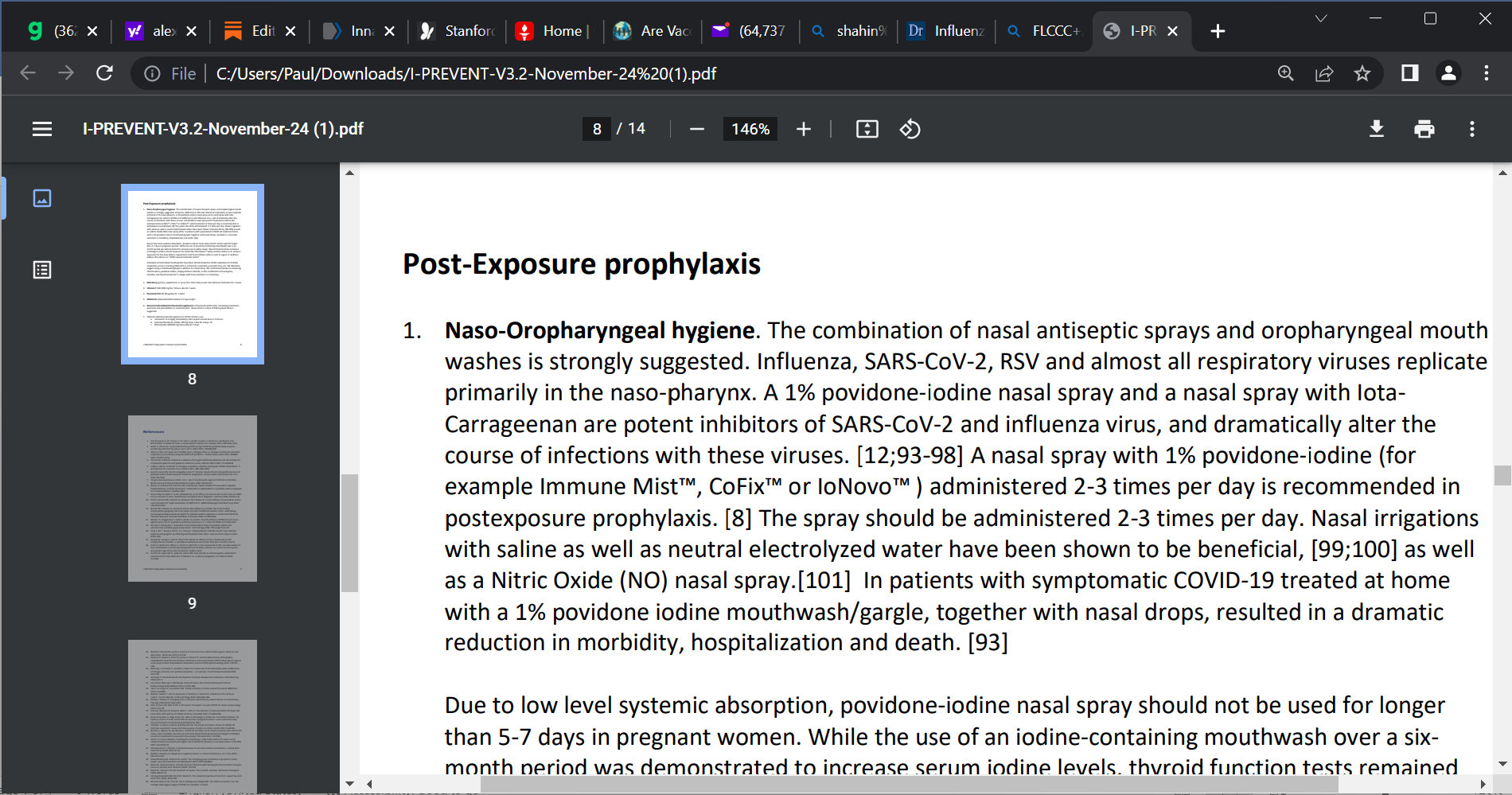Switch to the Stanford tab

coord(457,31)
